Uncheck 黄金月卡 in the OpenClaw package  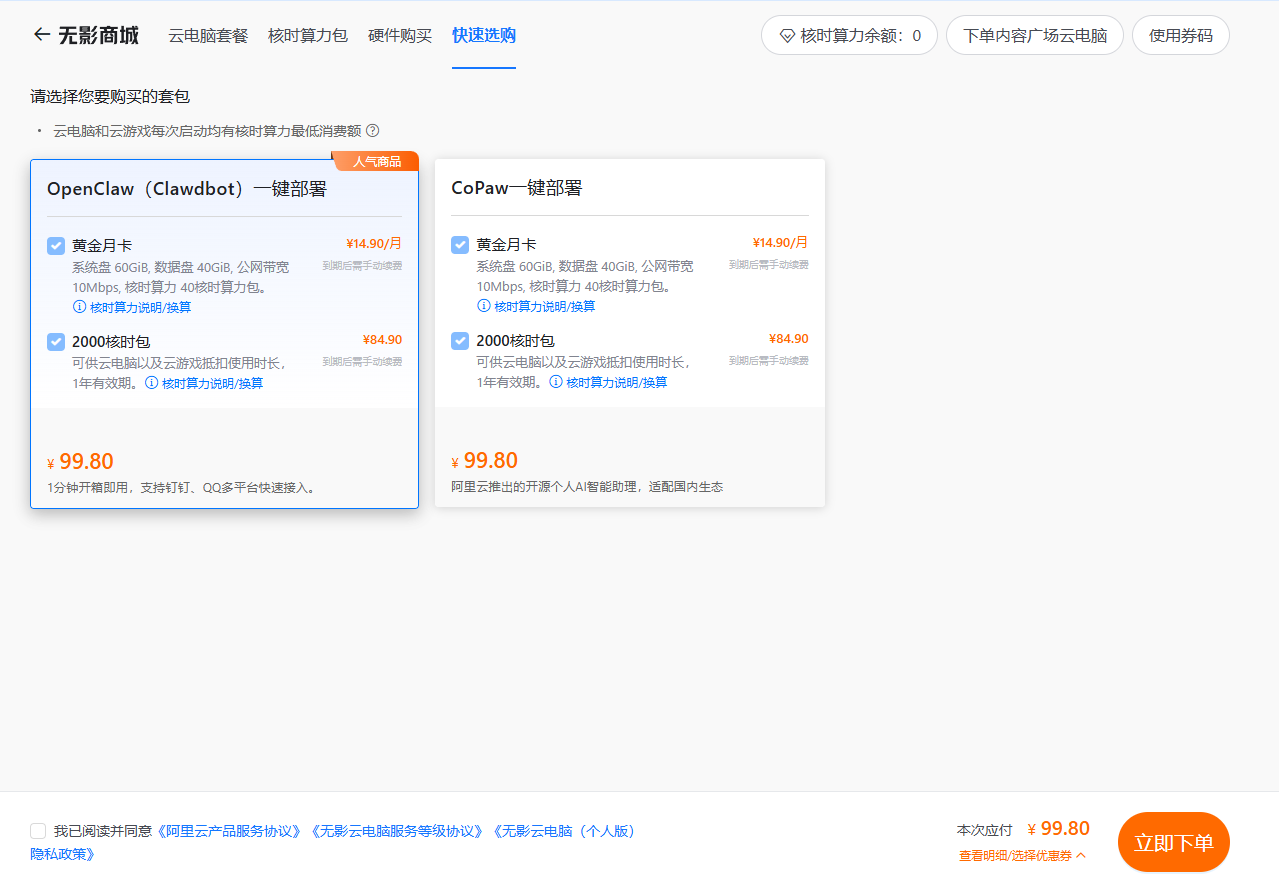[x=56, y=246]
